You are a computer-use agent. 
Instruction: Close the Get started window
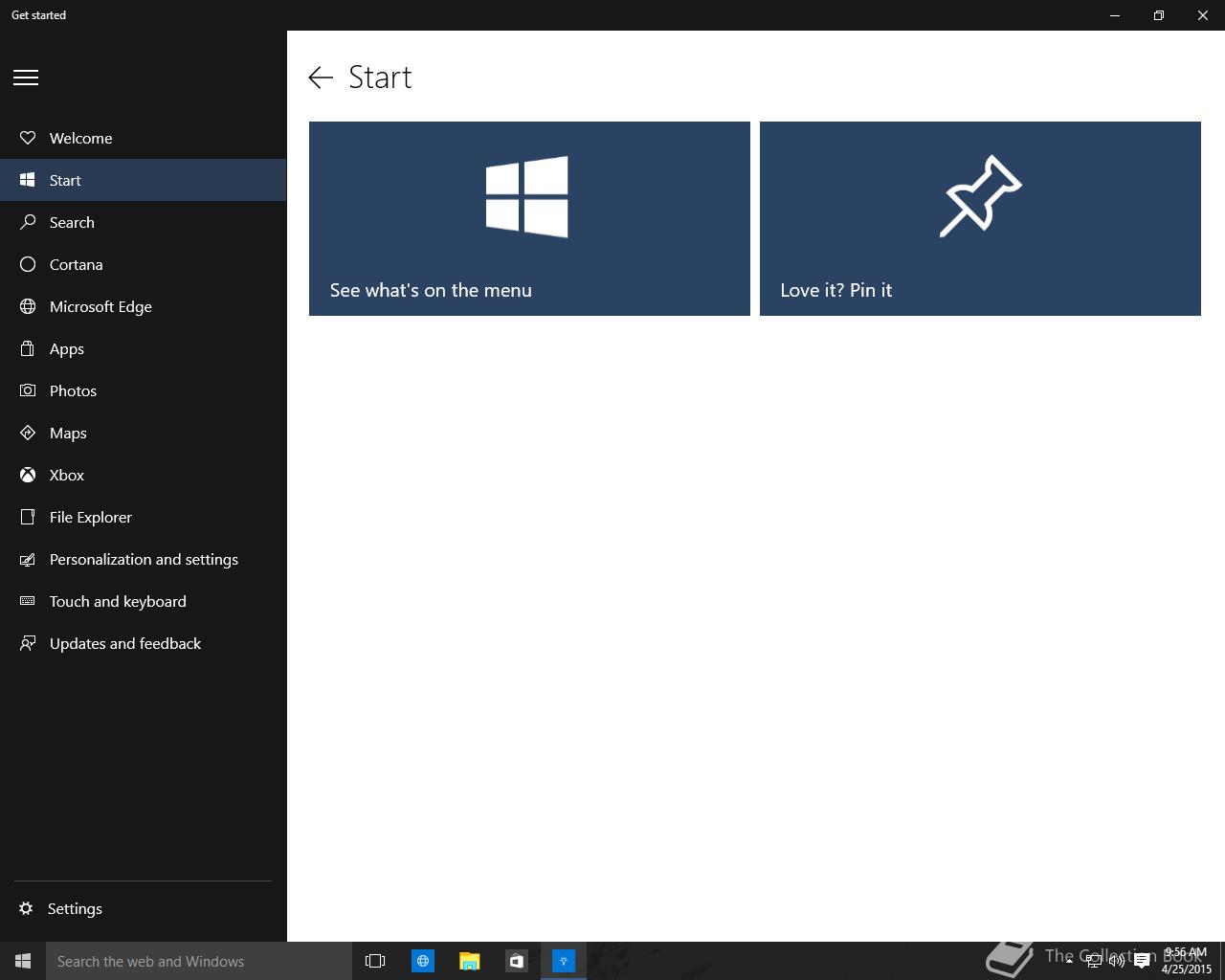1203,15
